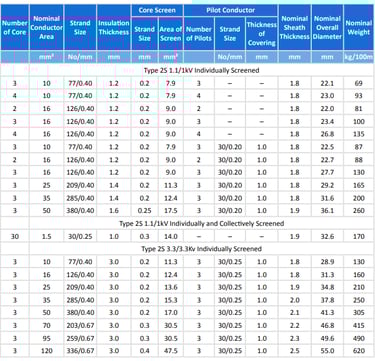The height and width of the screenshot is (361, 375).
Task: Select overall diameter value 22.5
Action: [x=327, y=147]
